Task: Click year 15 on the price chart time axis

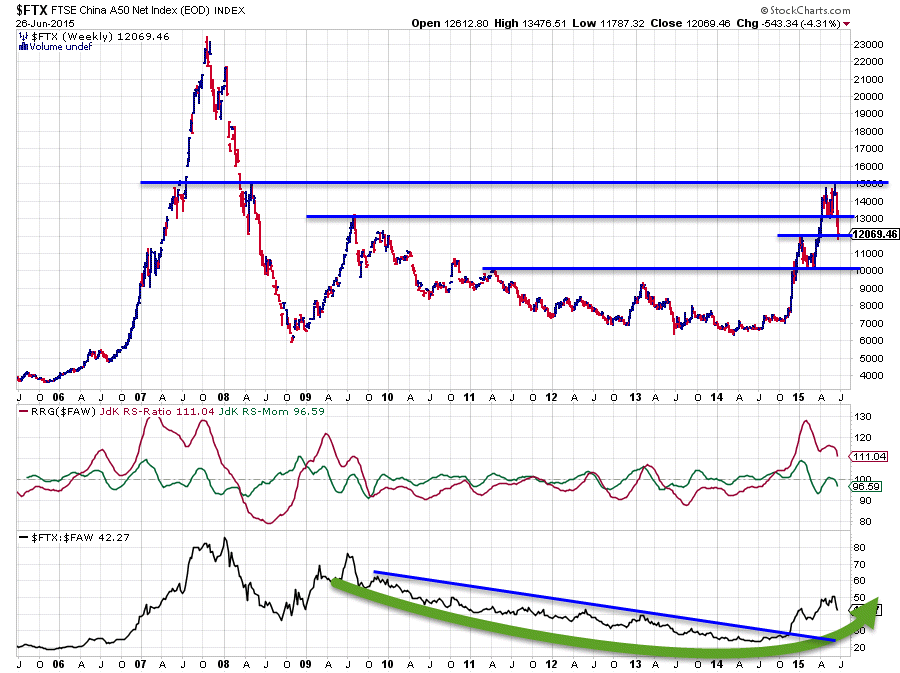Action: tap(798, 397)
